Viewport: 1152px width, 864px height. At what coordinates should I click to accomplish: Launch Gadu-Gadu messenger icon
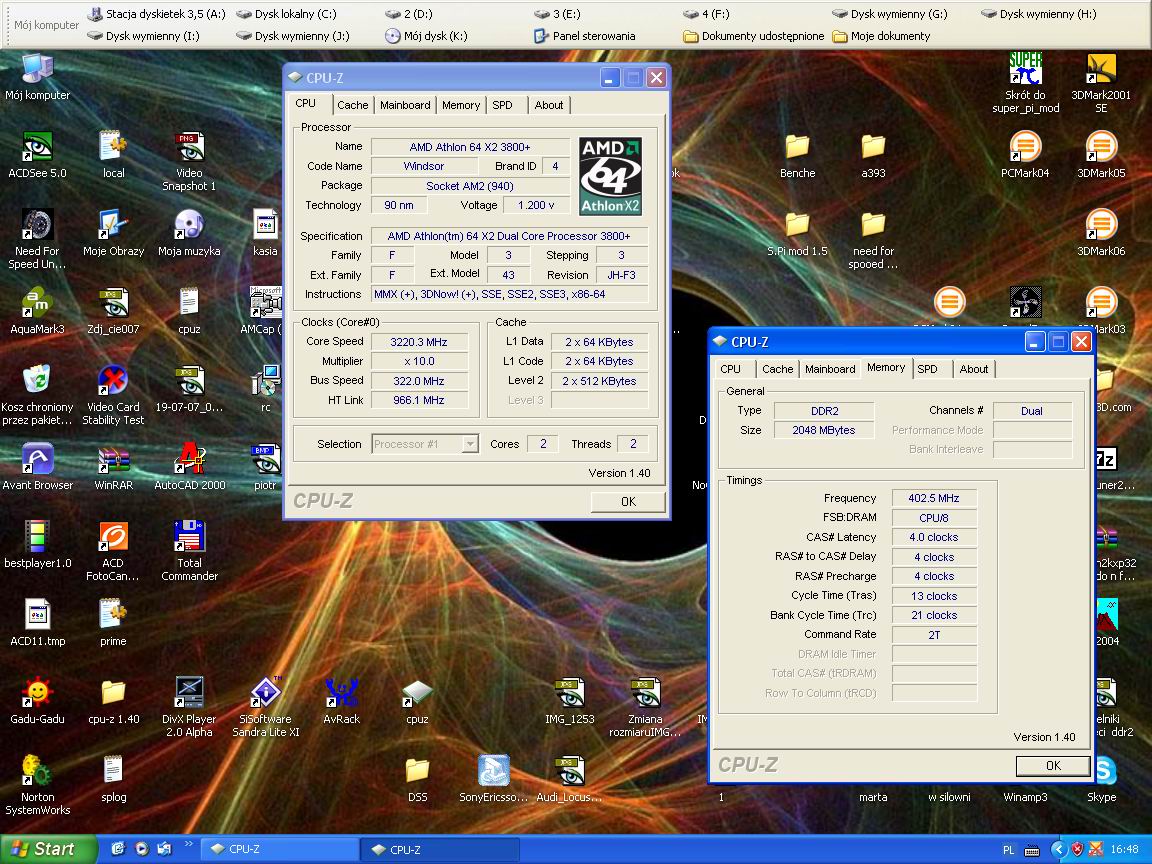tap(37, 700)
